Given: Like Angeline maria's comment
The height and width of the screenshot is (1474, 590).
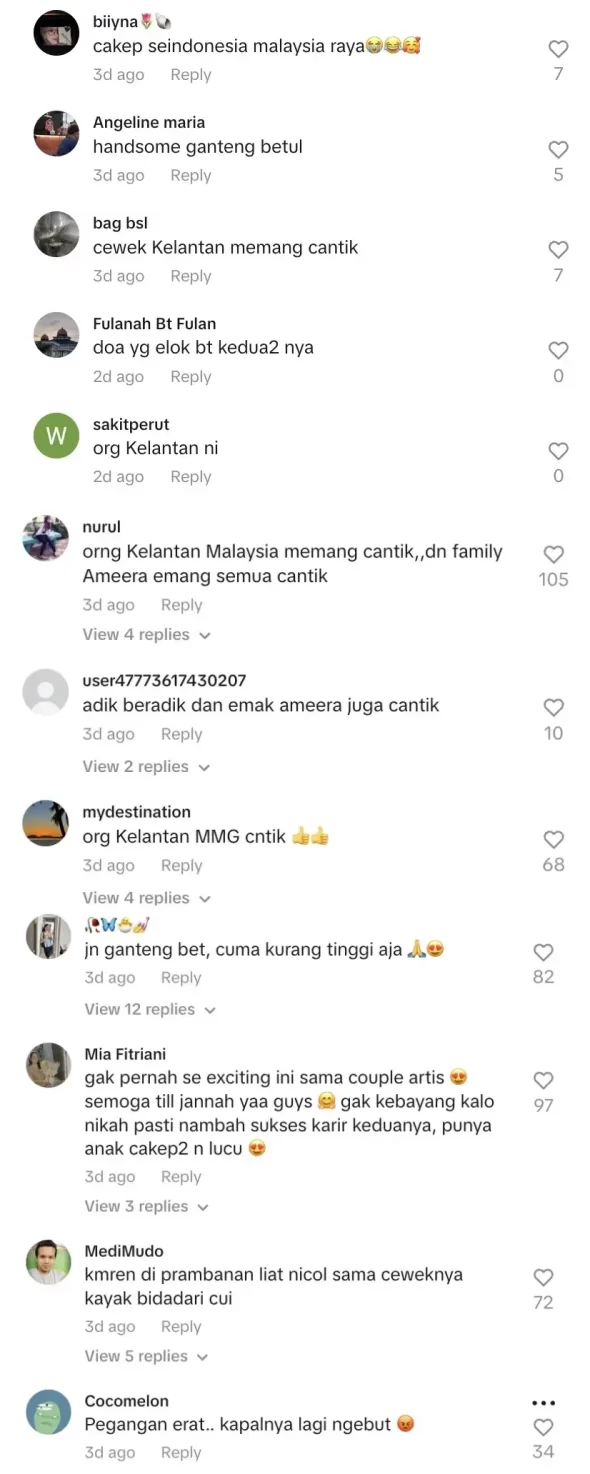Looking at the screenshot, I should tap(558, 149).
